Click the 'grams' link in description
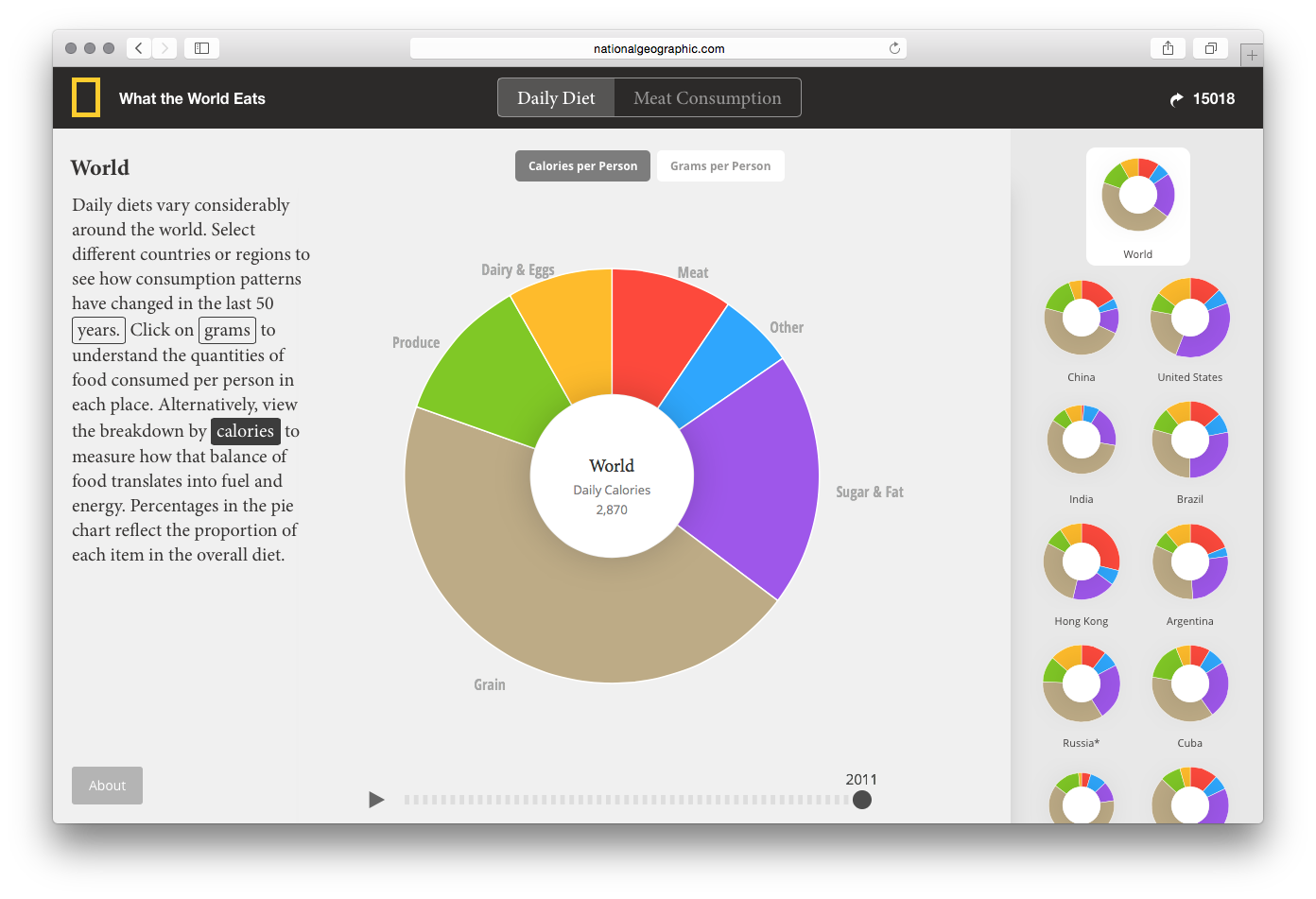This screenshot has width=1316, height=899. tap(227, 330)
